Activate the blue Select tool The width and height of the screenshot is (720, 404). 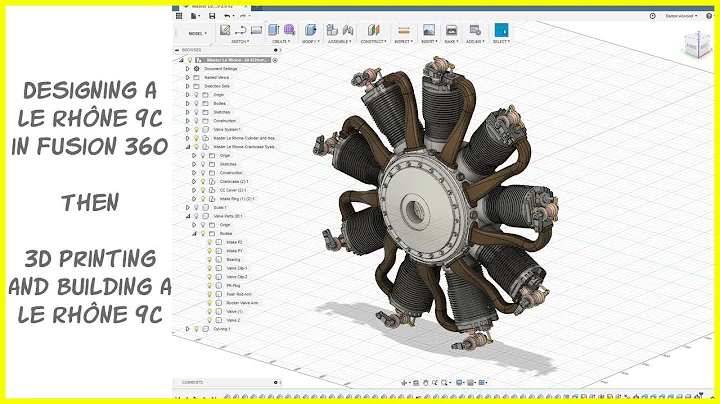501,30
